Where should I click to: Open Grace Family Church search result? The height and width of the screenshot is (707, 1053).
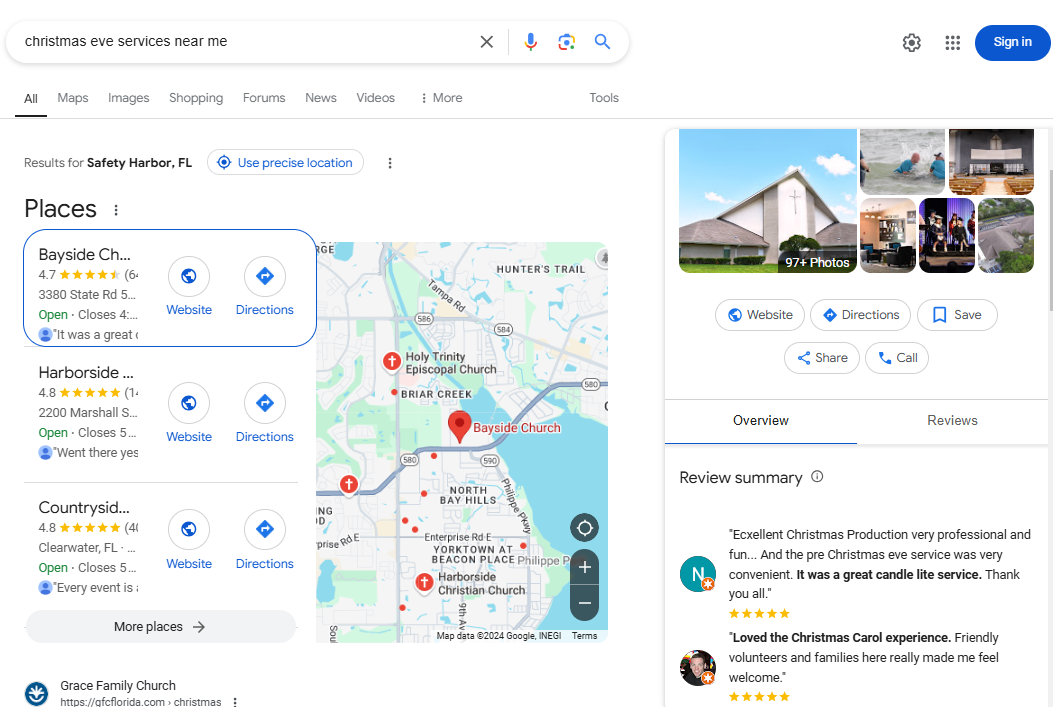(118, 686)
